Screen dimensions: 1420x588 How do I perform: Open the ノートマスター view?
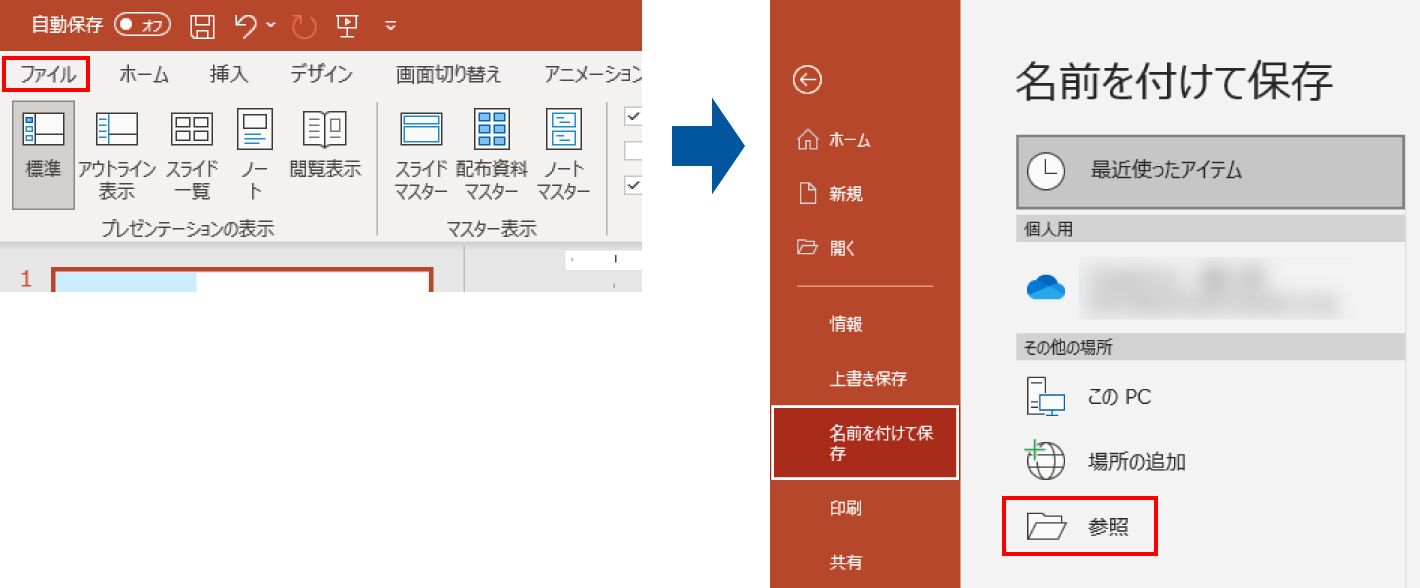[x=563, y=154]
